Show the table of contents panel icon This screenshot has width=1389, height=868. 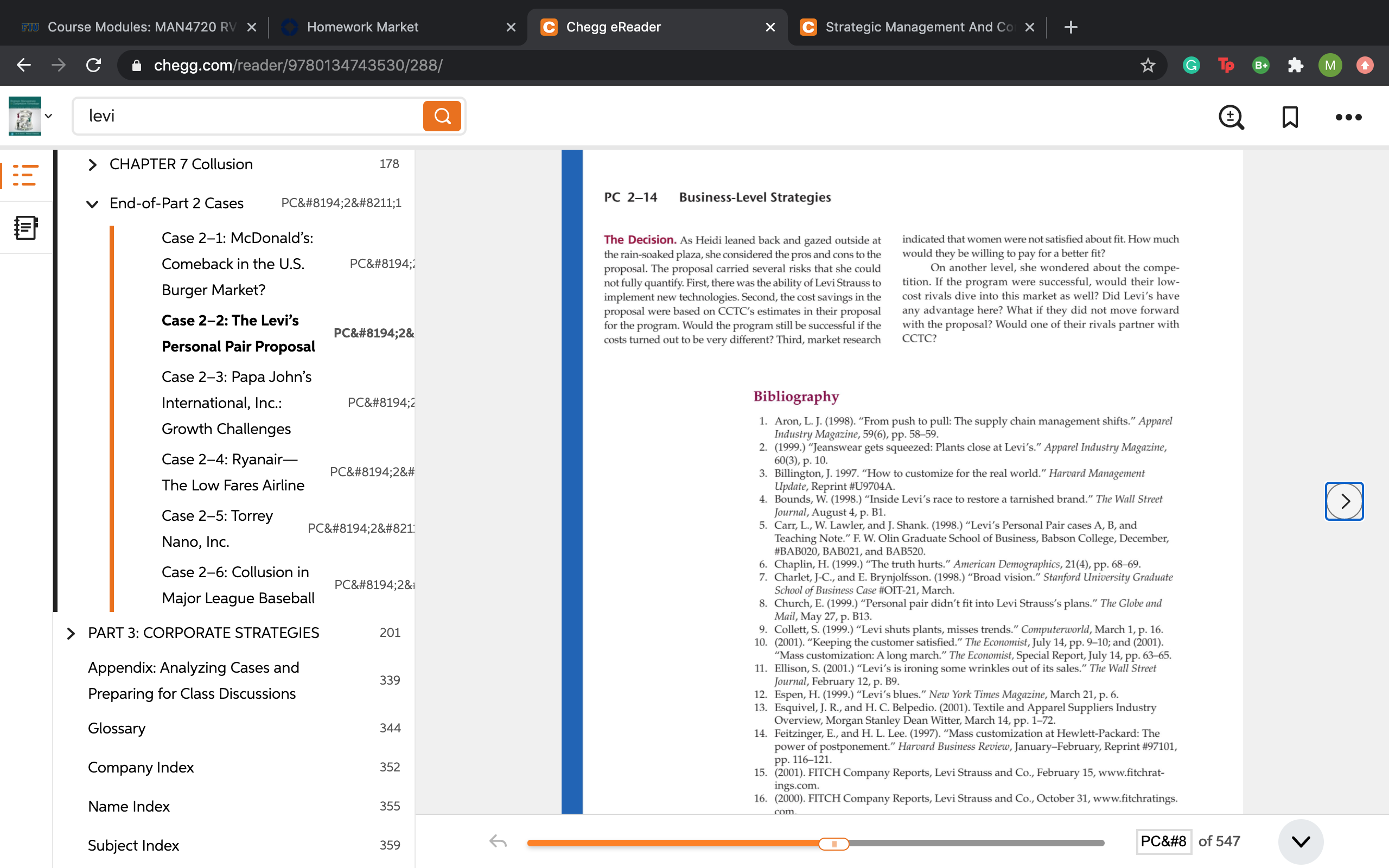click(x=26, y=175)
